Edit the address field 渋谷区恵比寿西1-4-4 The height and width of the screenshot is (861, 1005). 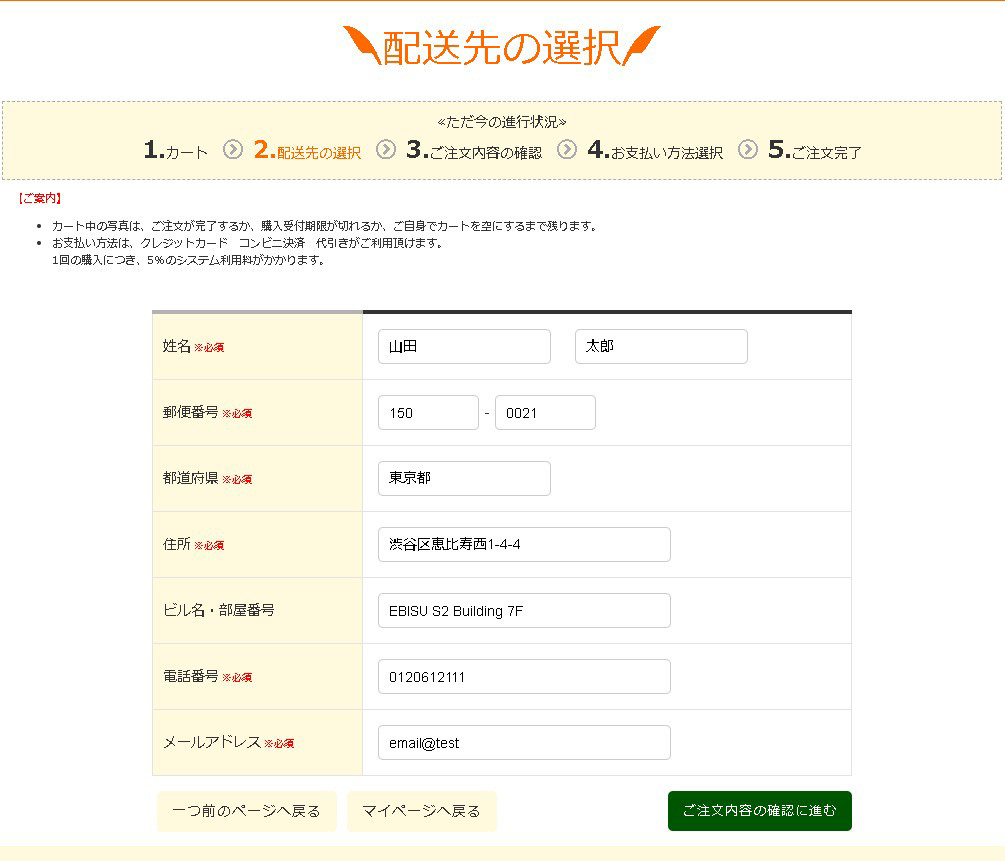click(524, 545)
